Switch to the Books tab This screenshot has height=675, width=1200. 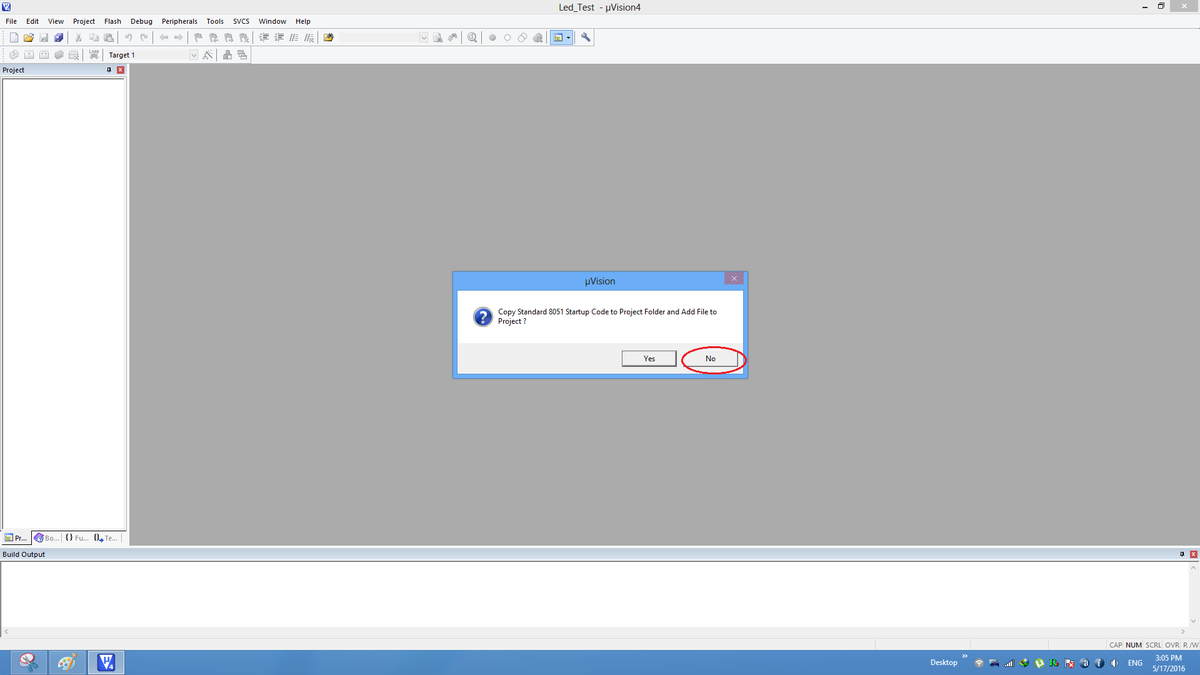[x=46, y=538]
